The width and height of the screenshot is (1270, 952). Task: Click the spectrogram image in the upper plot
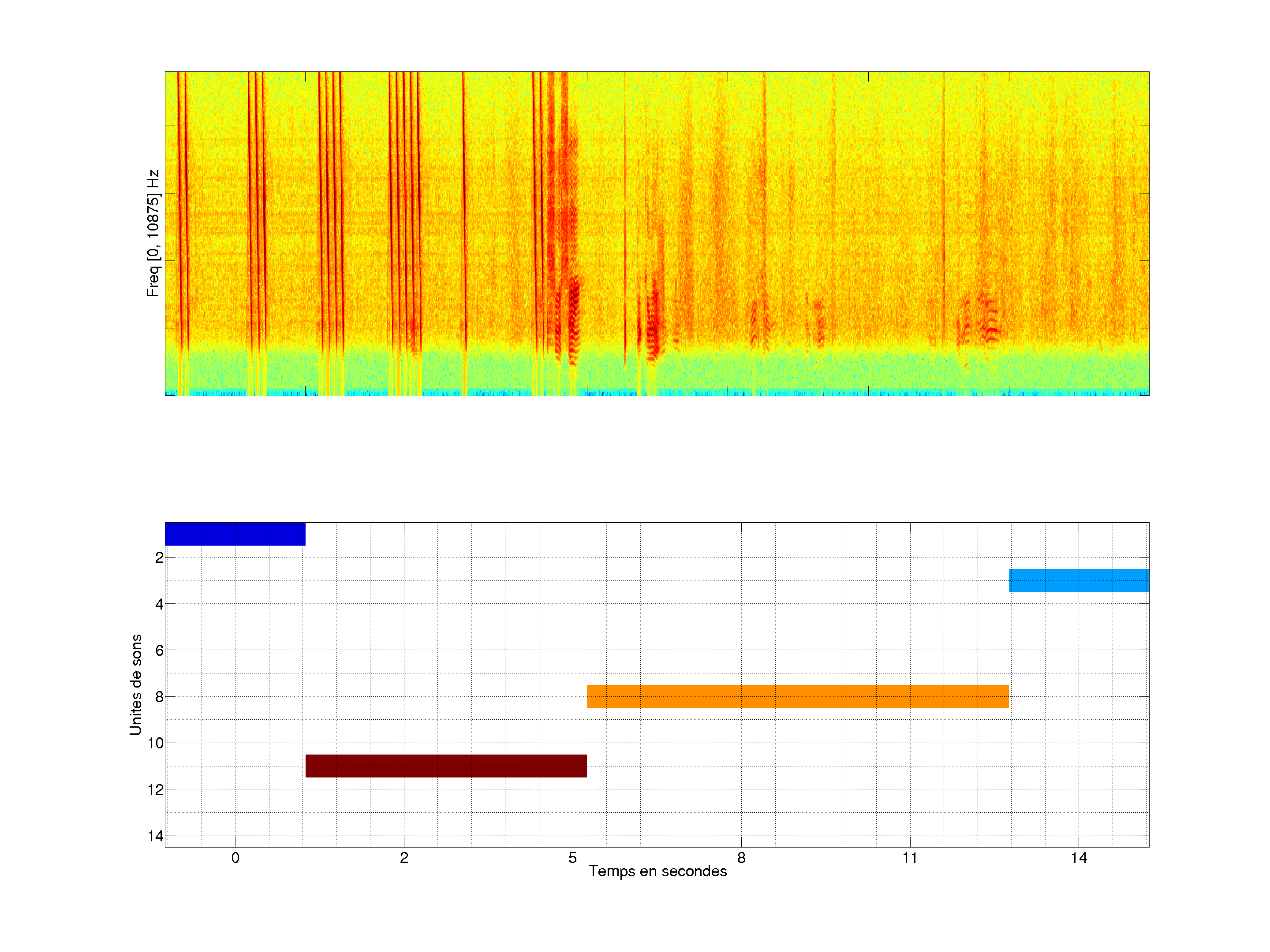657,234
